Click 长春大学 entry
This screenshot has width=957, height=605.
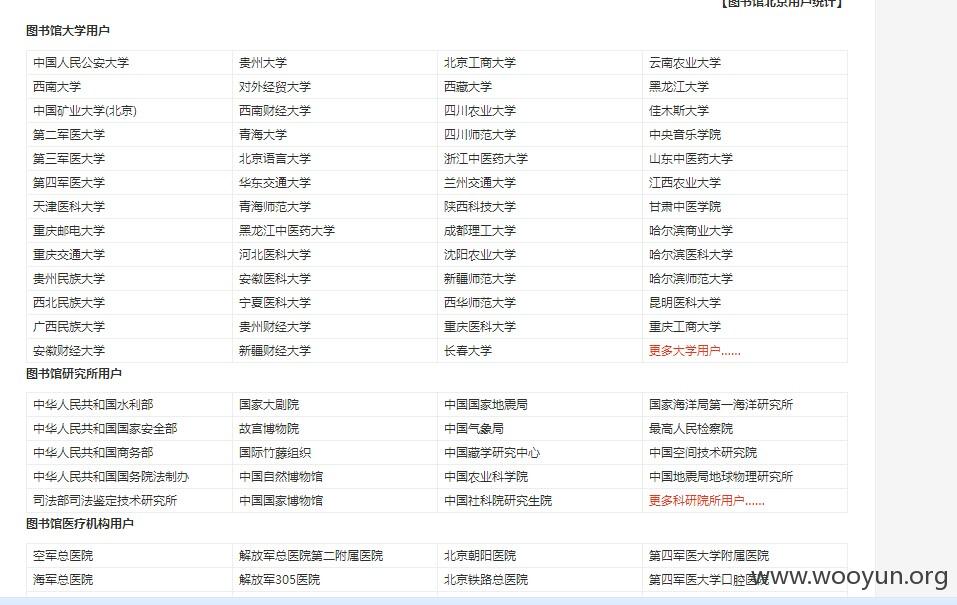(x=468, y=351)
